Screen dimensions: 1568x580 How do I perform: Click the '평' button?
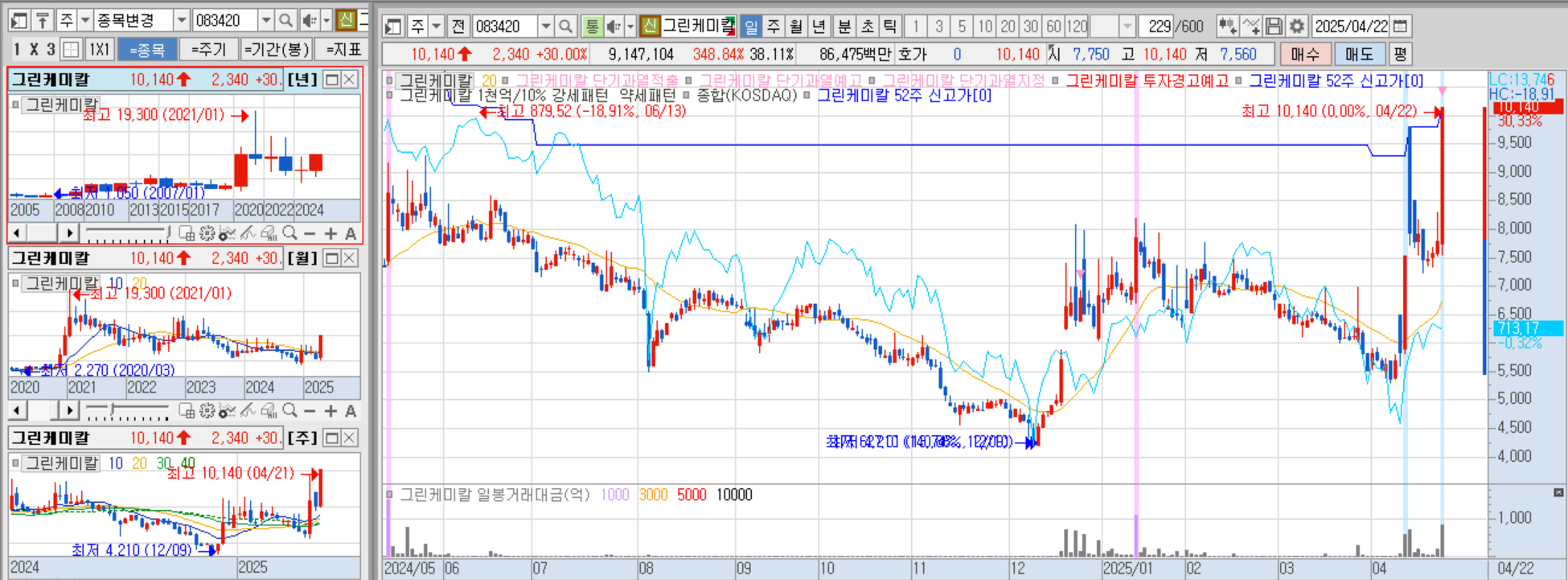pyautogui.click(x=1401, y=55)
